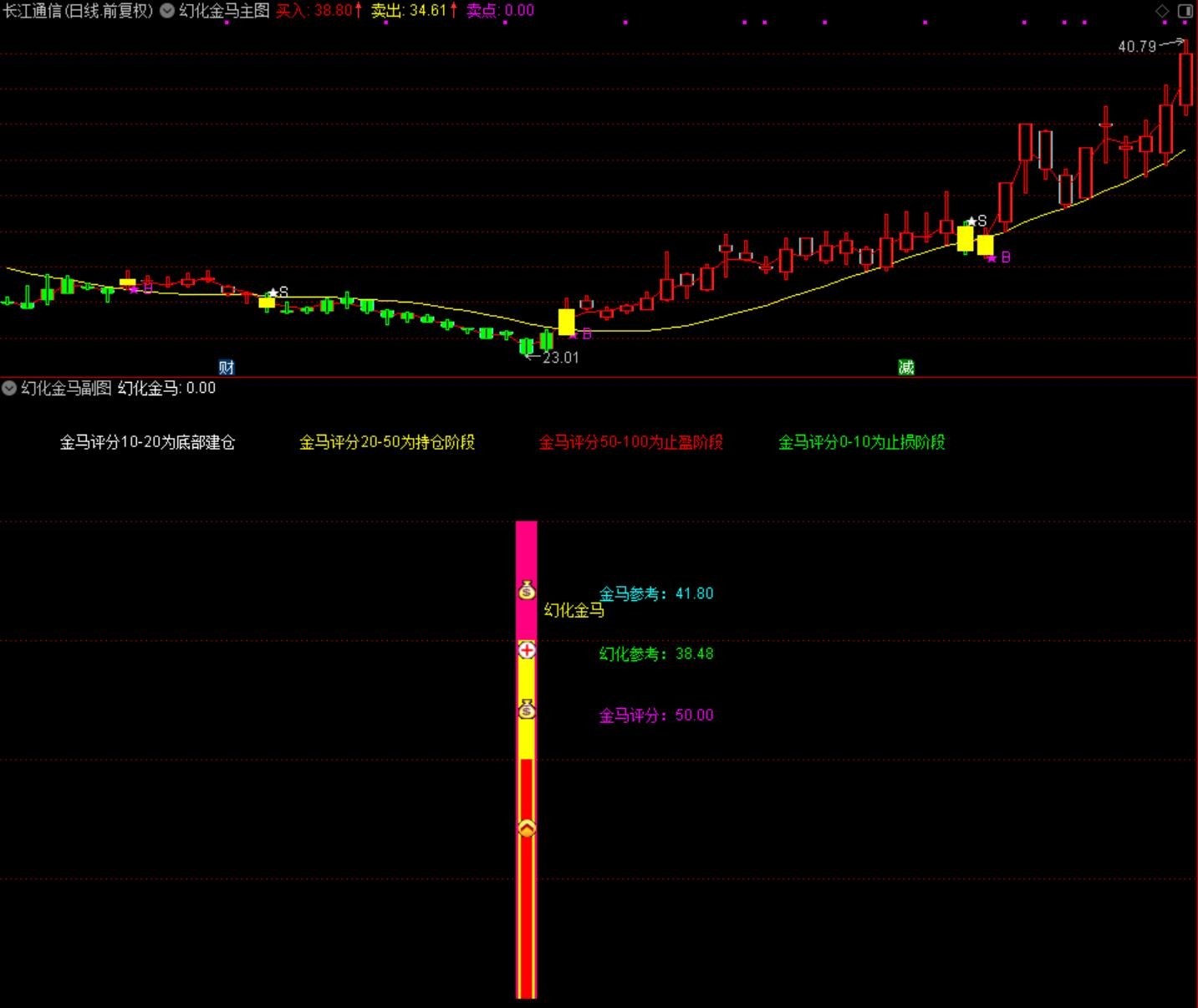Click the 减 marker on the time axis
Image resolution: width=1198 pixels, height=1008 pixels.
pyautogui.click(x=905, y=367)
